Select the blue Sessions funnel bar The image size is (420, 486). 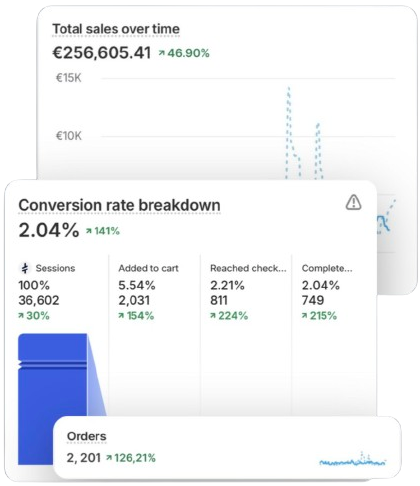coord(53,399)
